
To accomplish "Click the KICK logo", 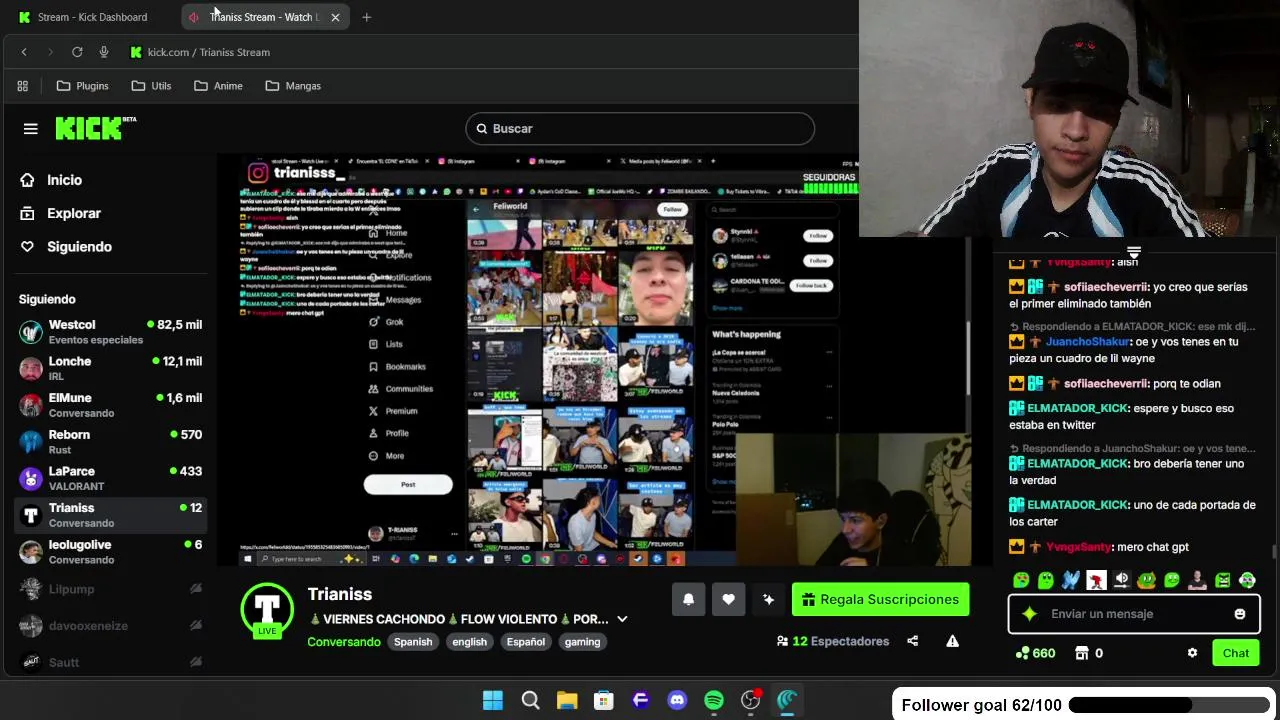I will 95,128.
